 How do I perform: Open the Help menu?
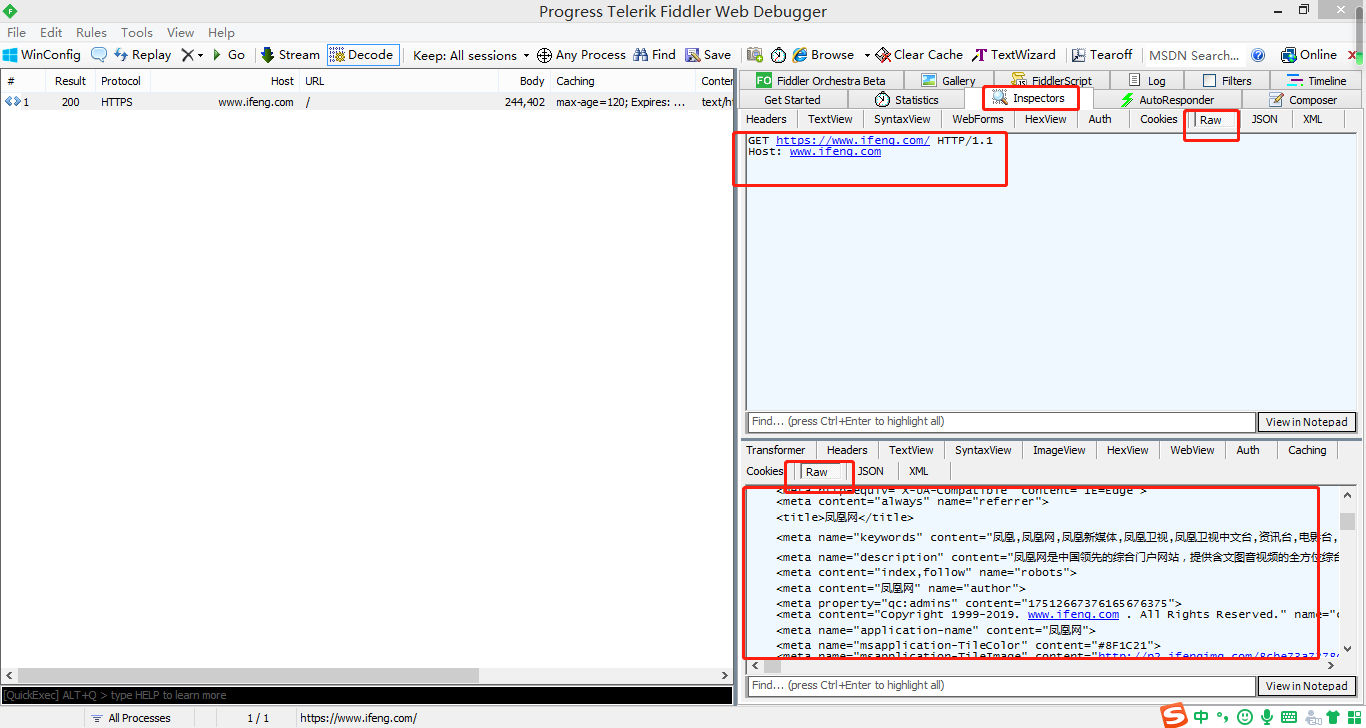click(x=221, y=32)
